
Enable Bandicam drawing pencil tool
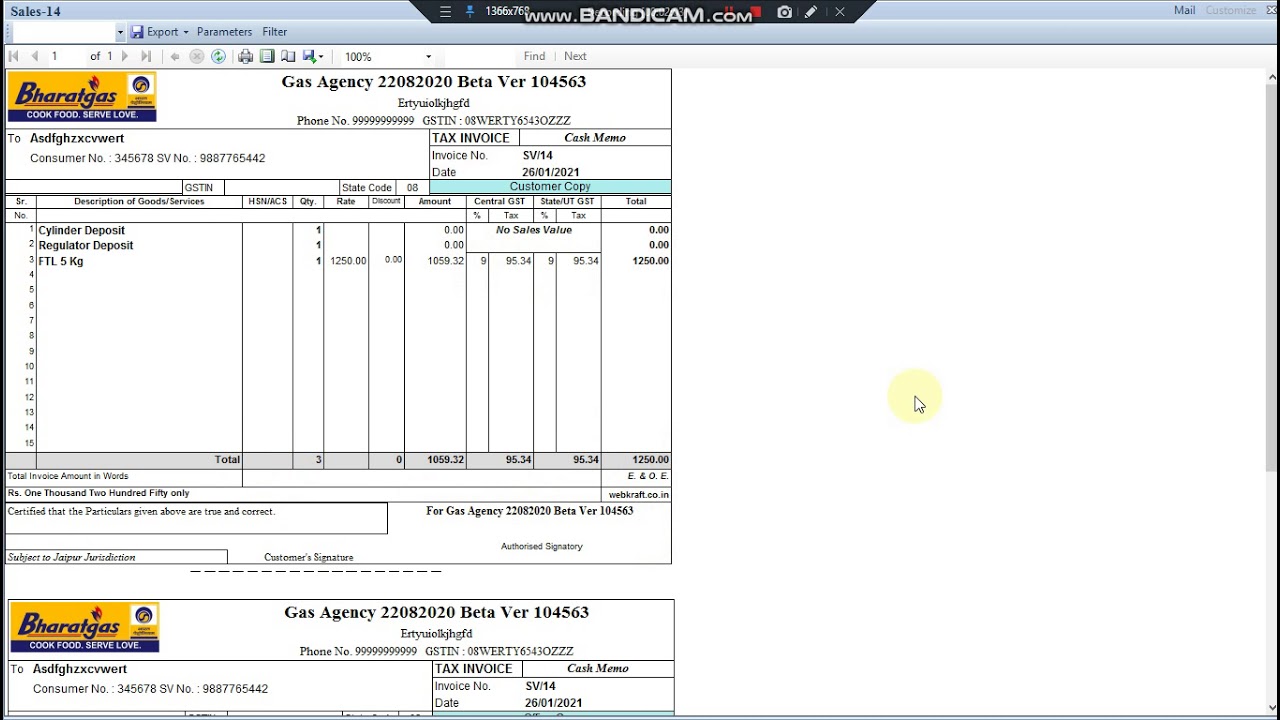pyautogui.click(x=811, y=12)
